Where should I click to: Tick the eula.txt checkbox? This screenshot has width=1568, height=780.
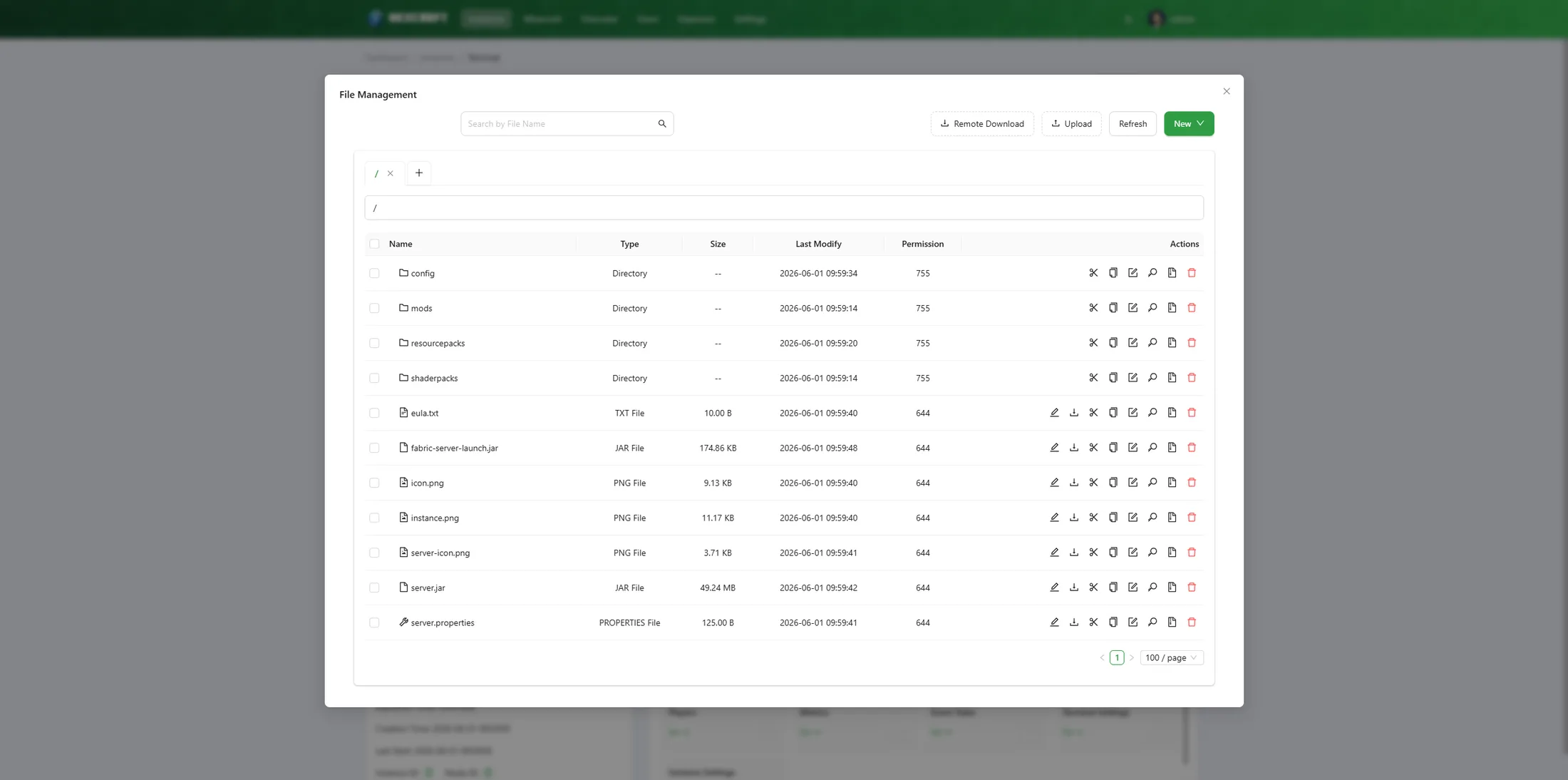click(374, 413)
